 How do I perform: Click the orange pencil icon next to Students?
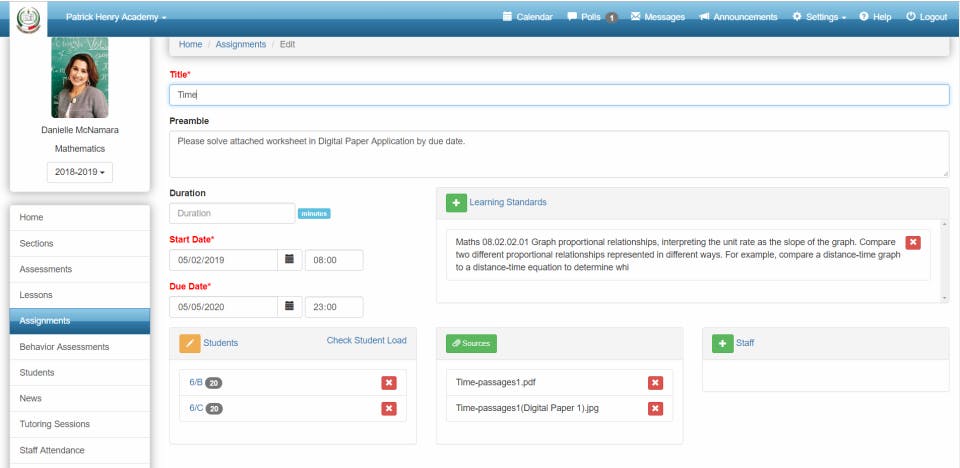point(190,344)
